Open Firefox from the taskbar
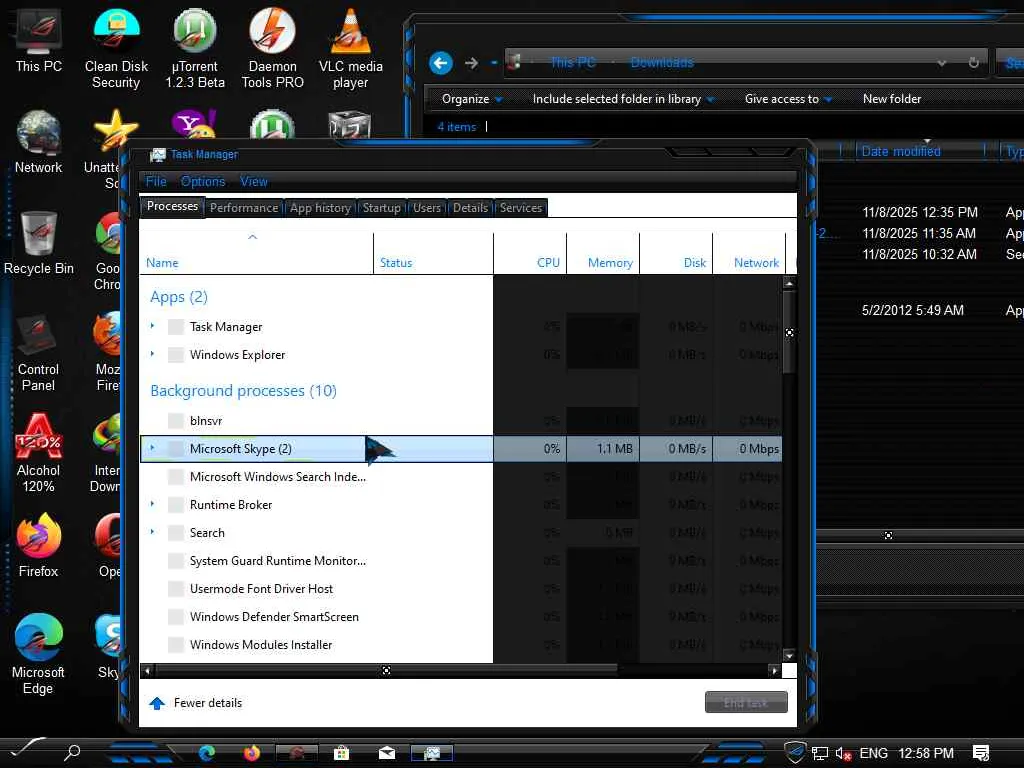Screen dimensions: 1024x768 click(x=251, y=753)
